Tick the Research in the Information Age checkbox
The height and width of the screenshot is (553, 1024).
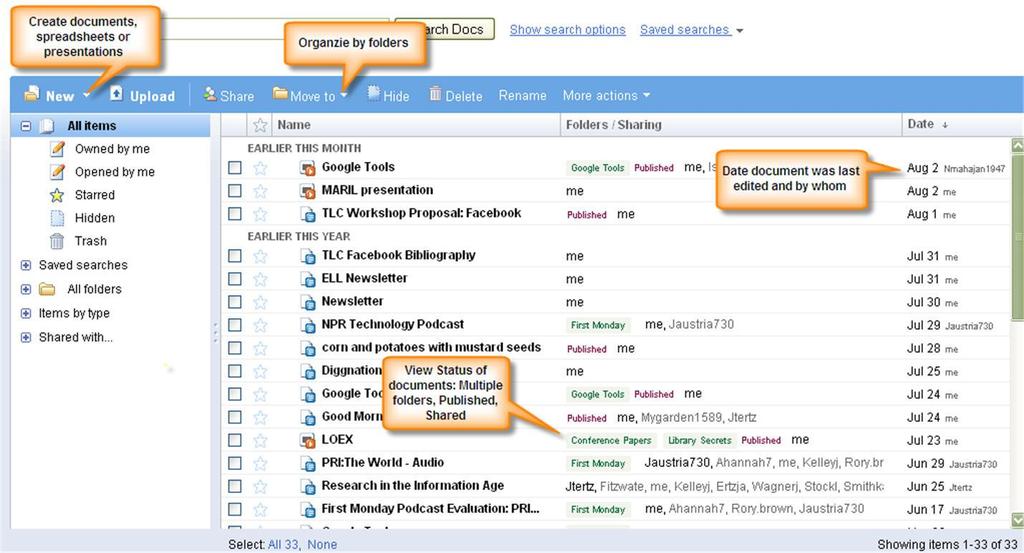click(235, 486)
